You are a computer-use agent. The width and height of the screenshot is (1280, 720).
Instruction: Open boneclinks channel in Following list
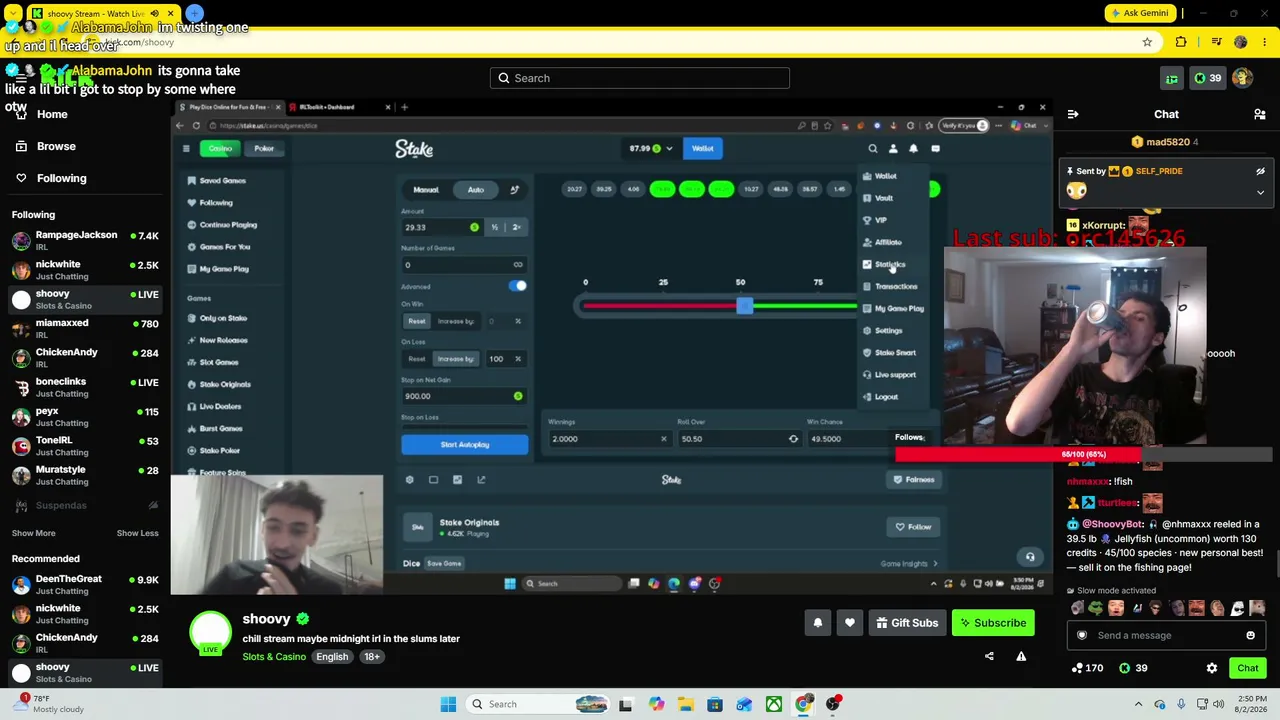(85, 387)
